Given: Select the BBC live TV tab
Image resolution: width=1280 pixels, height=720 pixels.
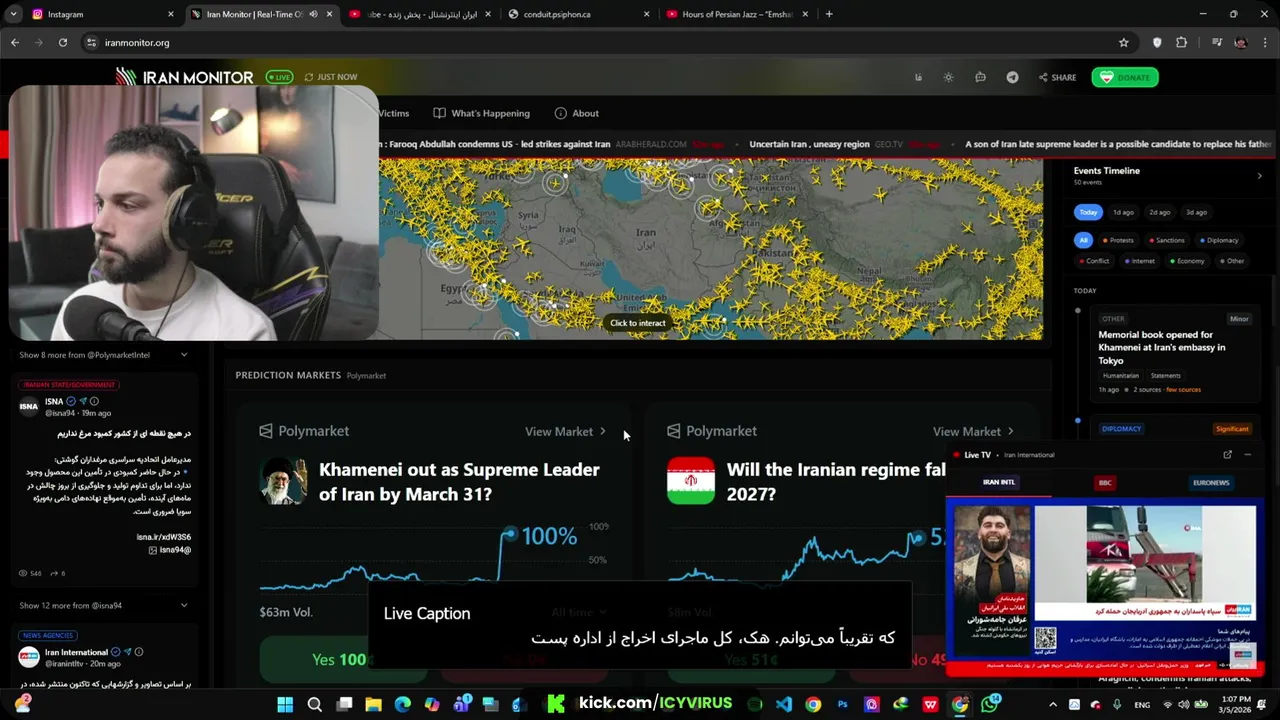Looking at the screenshot, I should pyautogui.click(x=1105, y=483).
